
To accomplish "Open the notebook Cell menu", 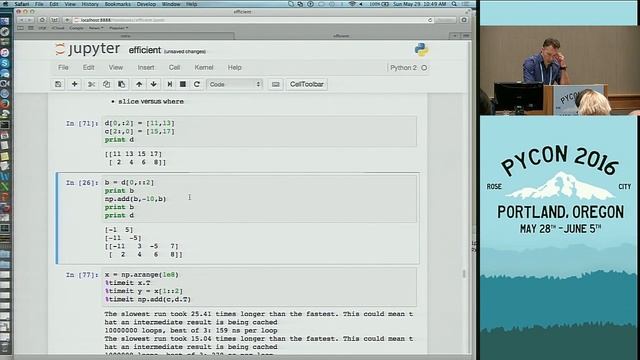I will pos(174,67).
